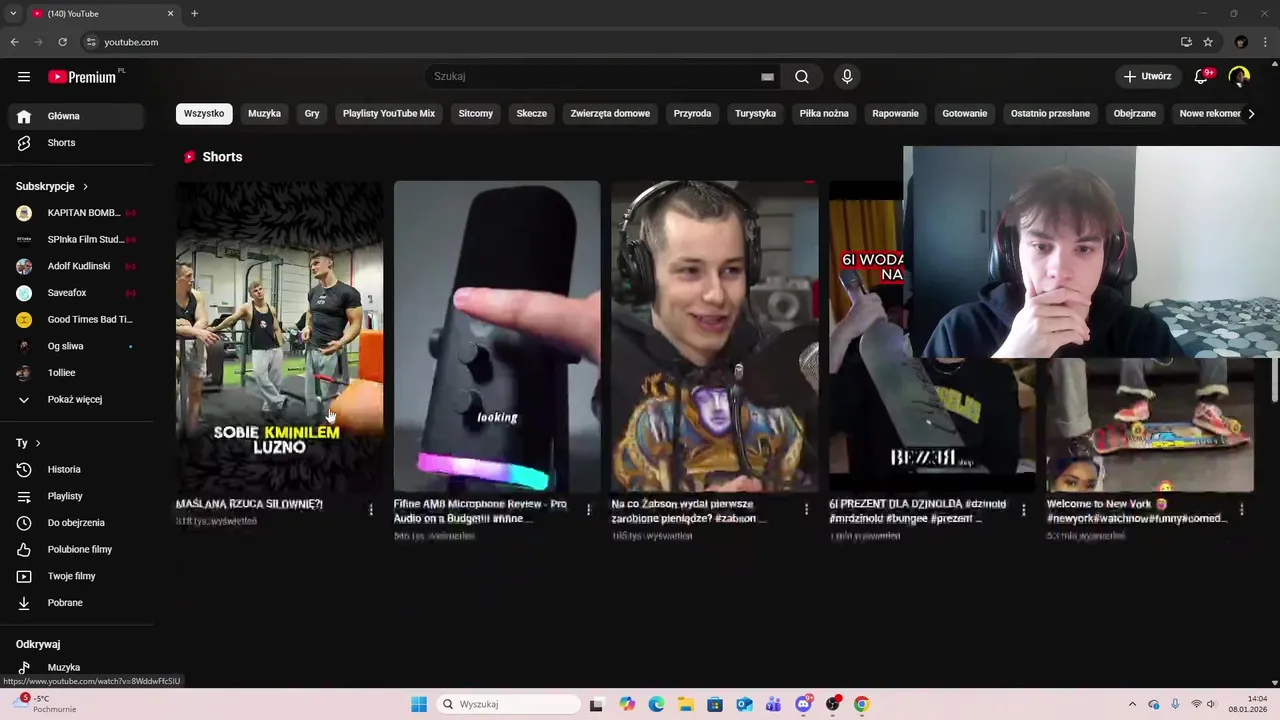Open File Explorer from taskbar
1280x720 pixels.
coord(685,704)
